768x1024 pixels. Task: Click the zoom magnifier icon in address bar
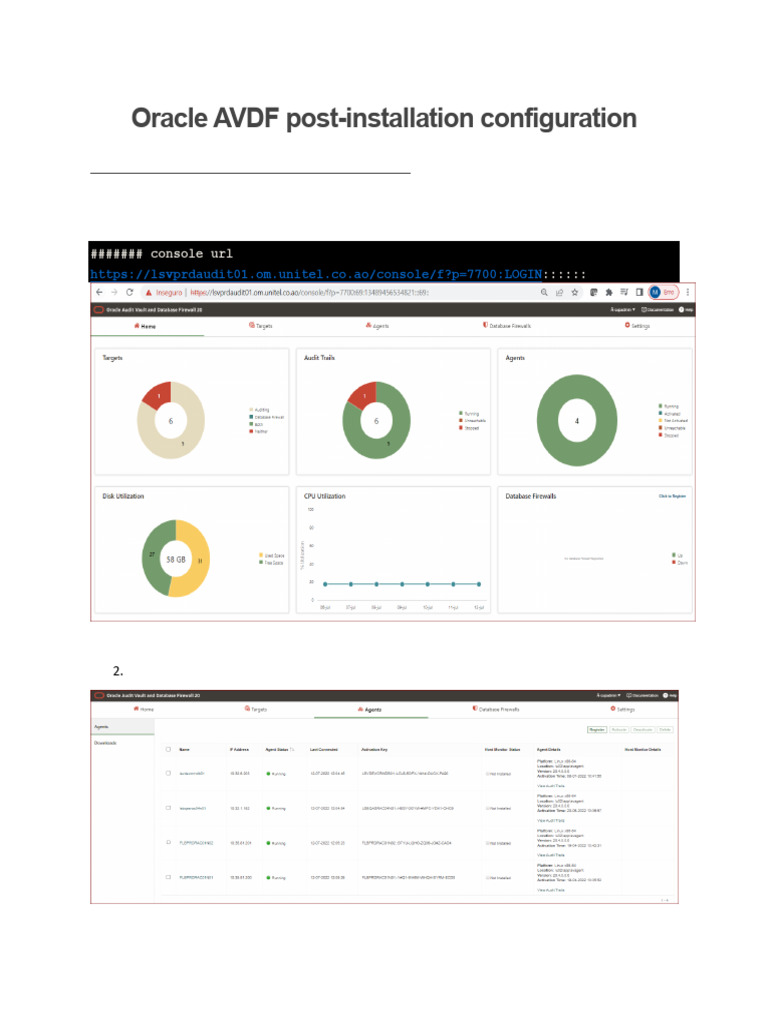[544, 293]
